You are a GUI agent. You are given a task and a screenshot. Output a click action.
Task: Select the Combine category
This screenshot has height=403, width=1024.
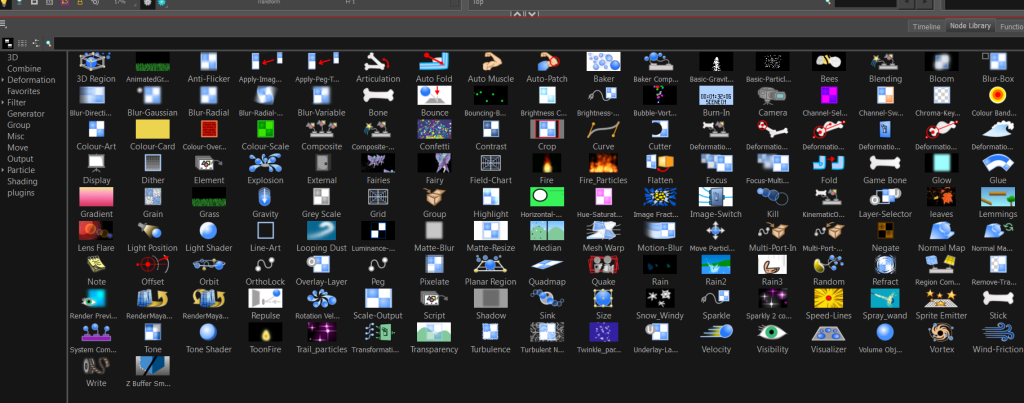[x=24, y=69]
